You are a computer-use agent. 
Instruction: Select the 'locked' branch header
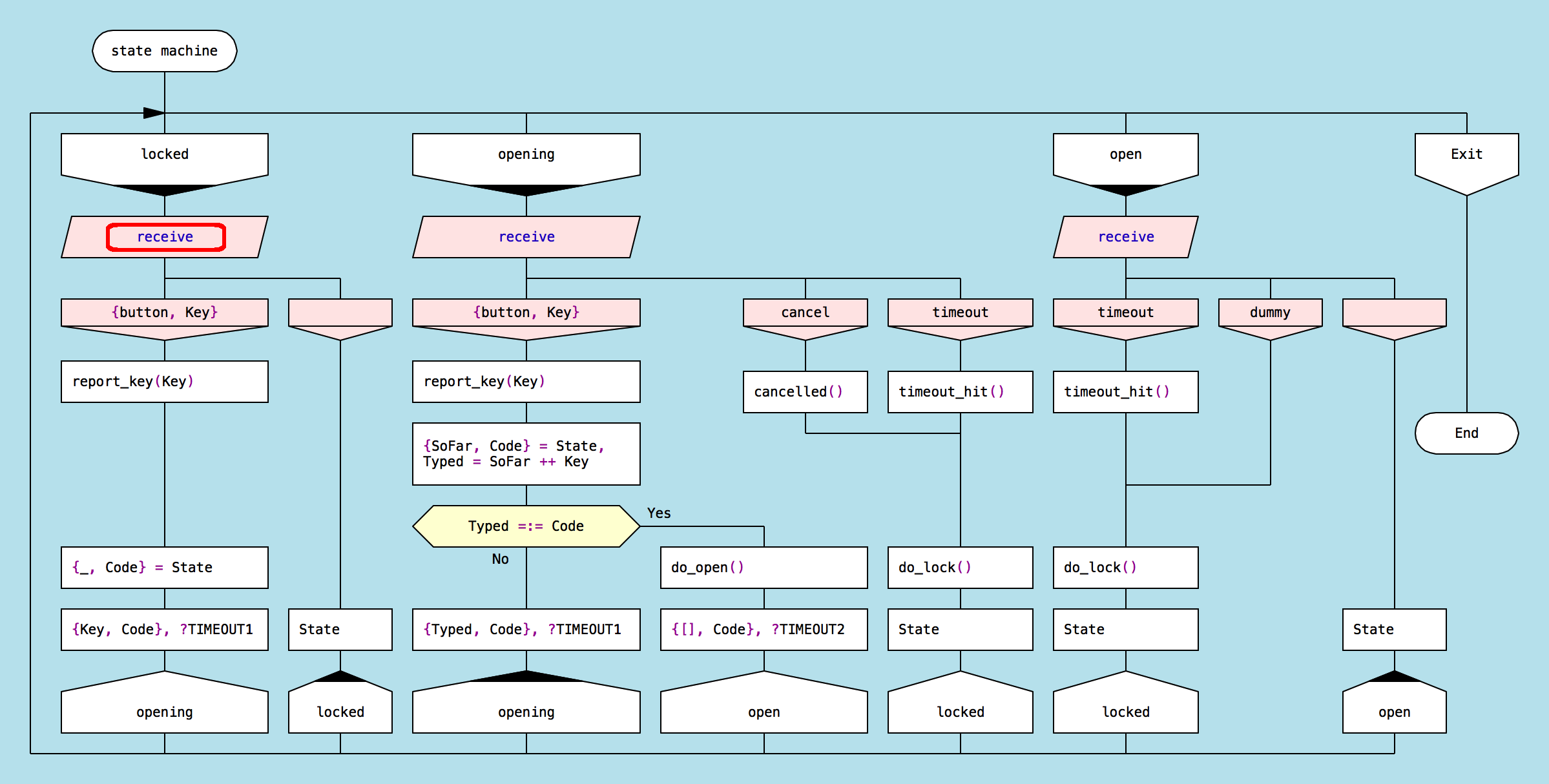[164, 155]
